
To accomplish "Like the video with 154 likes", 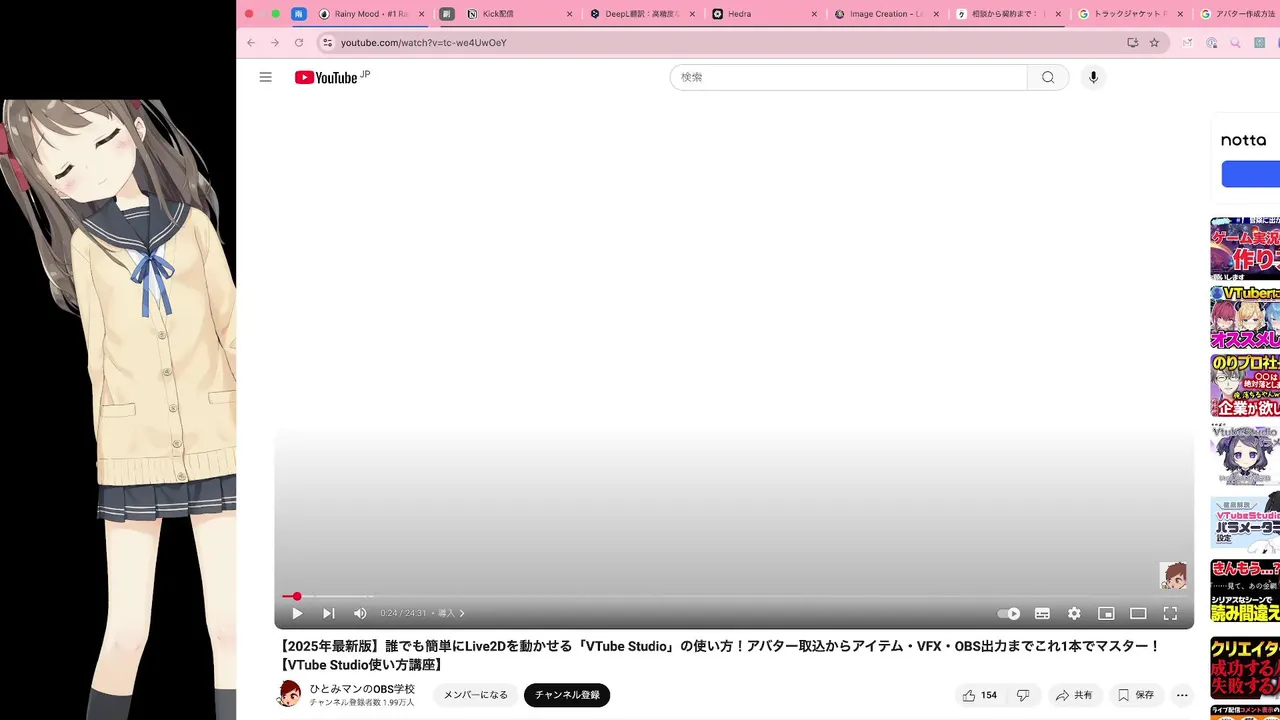I will click(x=979, y=695).
